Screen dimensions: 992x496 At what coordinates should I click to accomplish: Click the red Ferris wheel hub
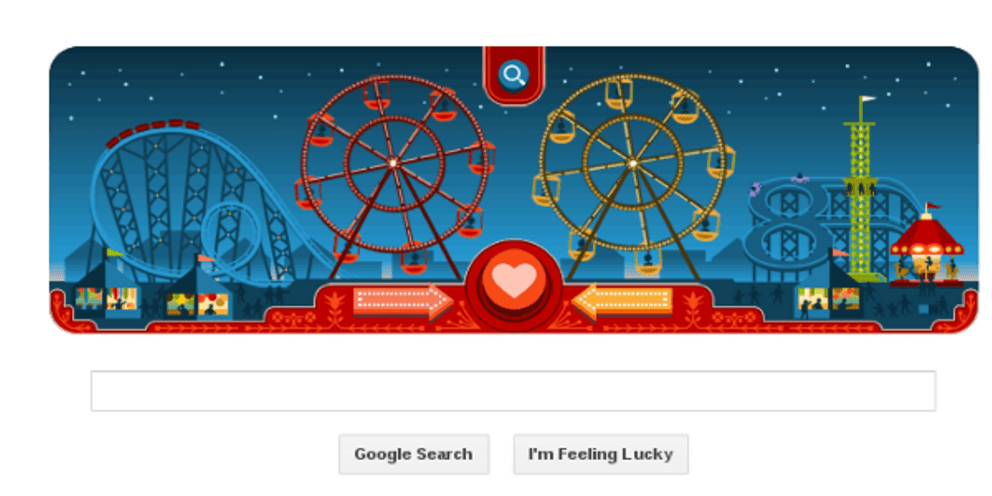pyautogui.click(x=393, y=163)
